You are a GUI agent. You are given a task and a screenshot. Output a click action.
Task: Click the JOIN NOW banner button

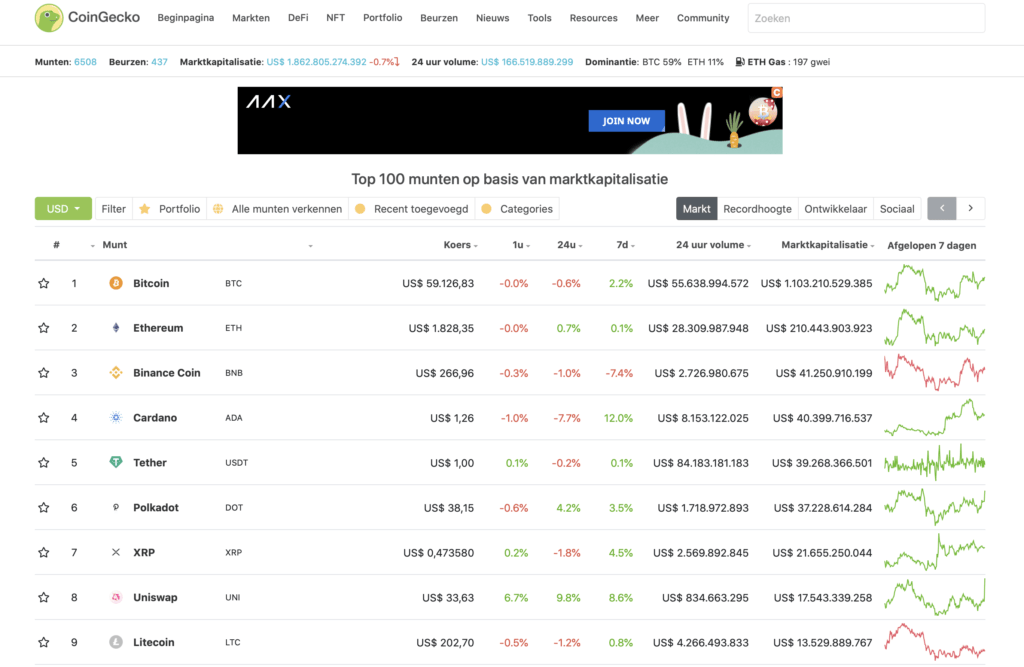tap(626, 121)
